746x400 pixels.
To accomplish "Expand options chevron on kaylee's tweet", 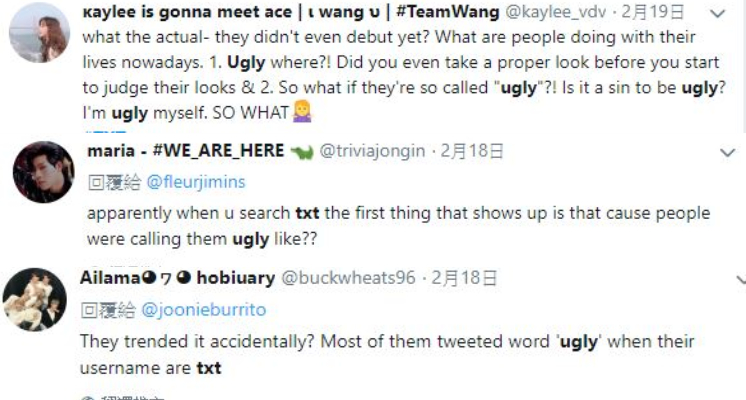I will tap(717, 14).
